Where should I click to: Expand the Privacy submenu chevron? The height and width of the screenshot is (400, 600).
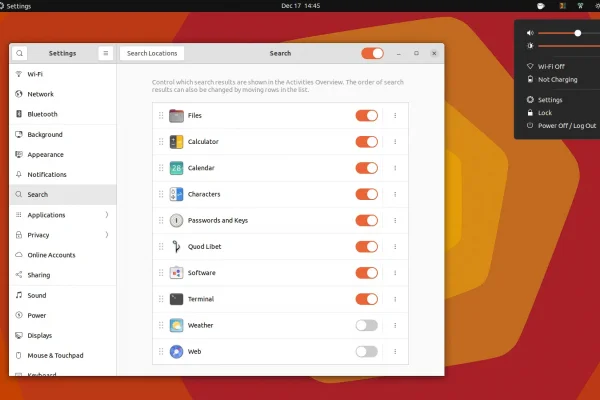pyautogui.click(x=107, y=235)
